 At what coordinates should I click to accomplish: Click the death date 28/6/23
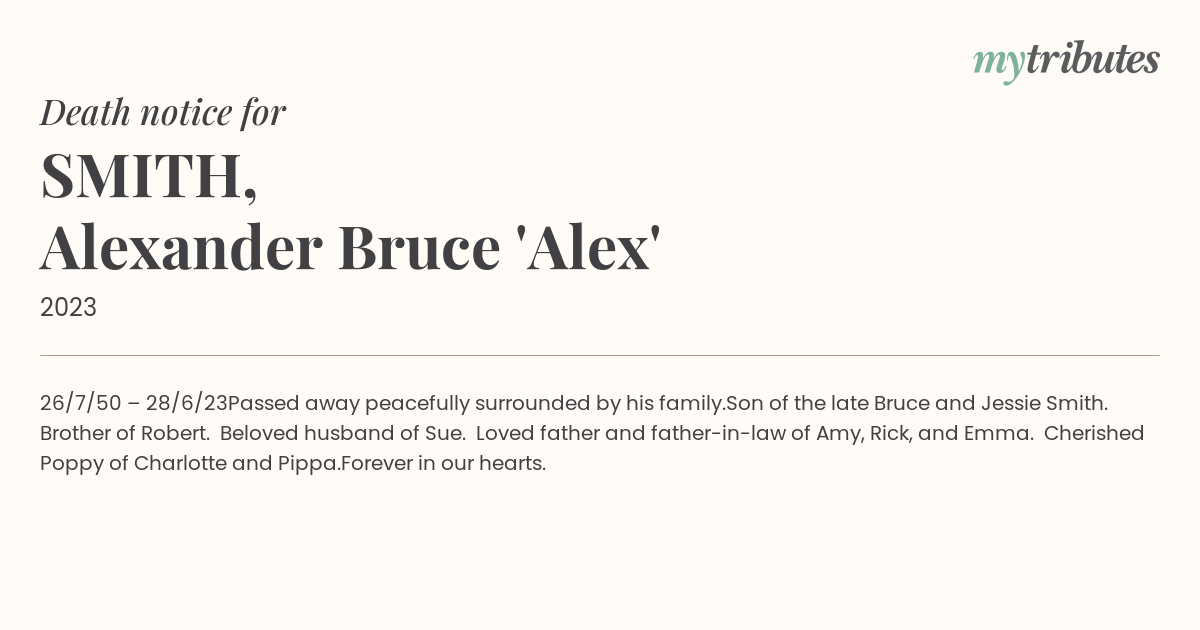(187, 404)
